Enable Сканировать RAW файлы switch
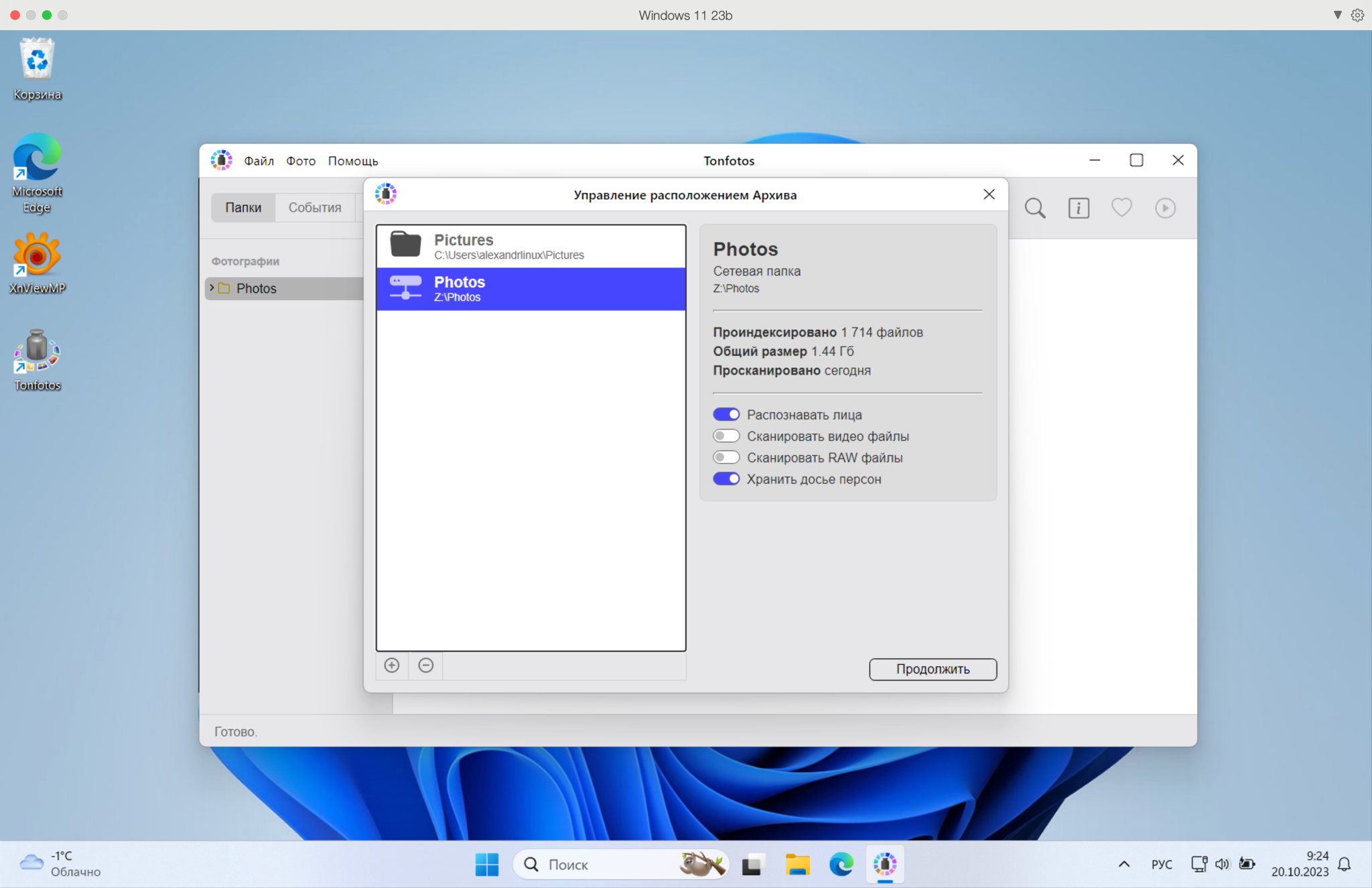 click(726, 457)
